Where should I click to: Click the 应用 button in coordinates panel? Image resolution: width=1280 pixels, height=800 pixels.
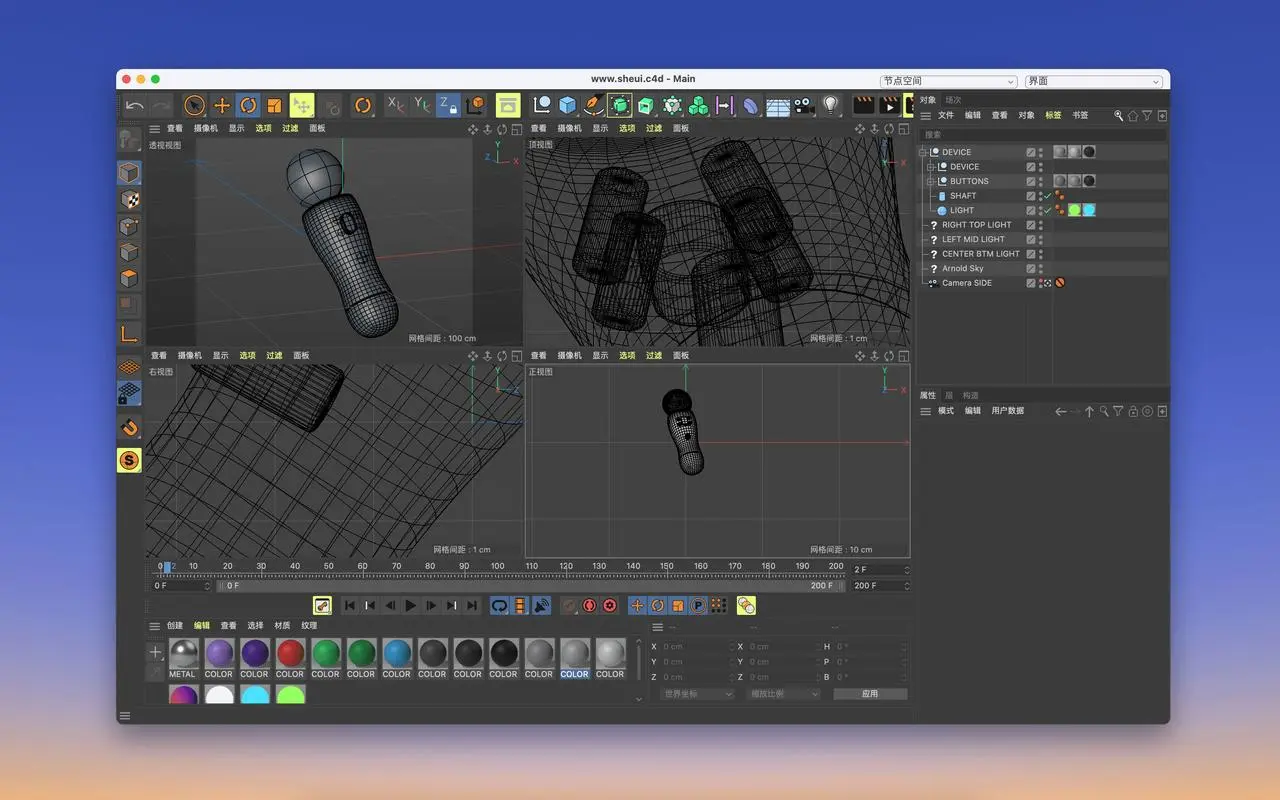(870, 693)
